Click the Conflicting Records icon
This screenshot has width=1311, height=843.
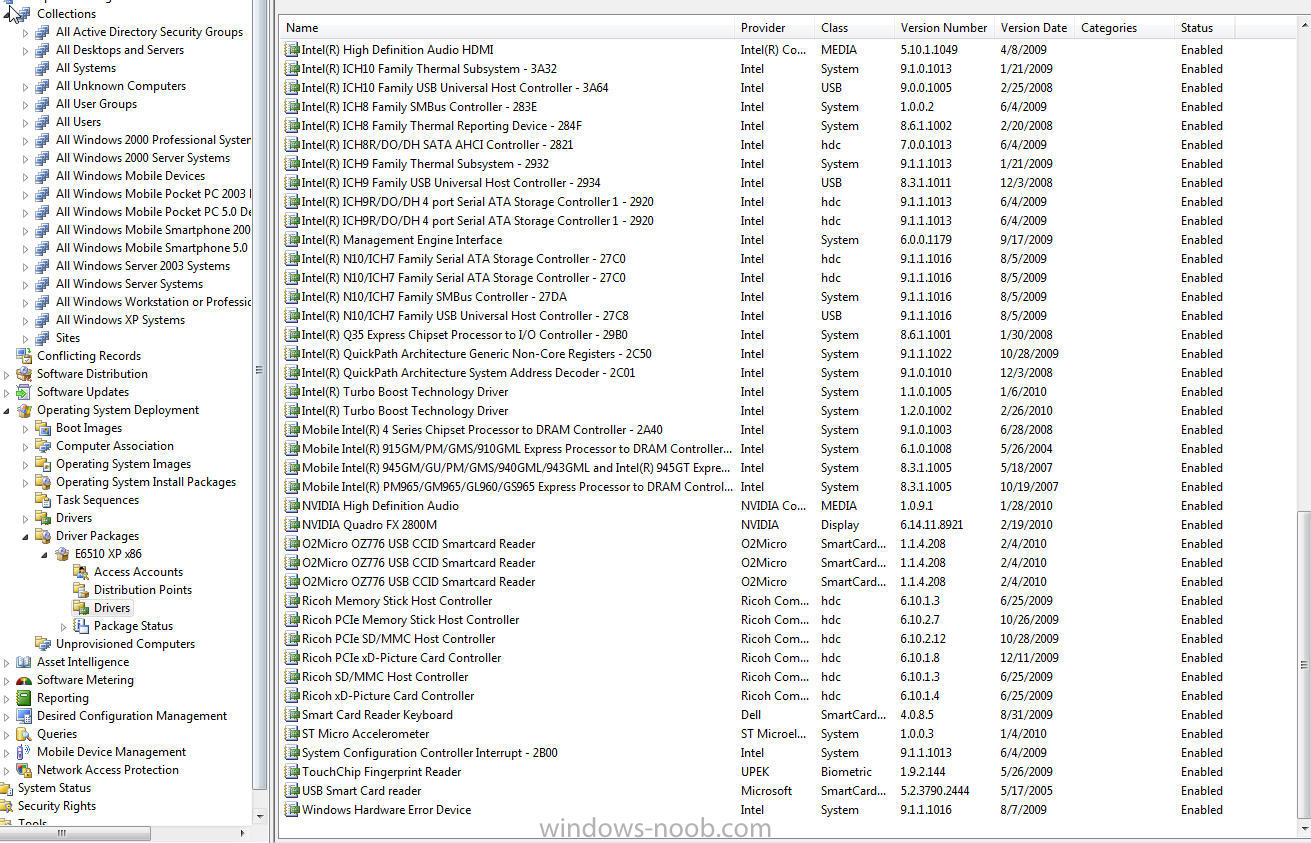pos(24,356)
